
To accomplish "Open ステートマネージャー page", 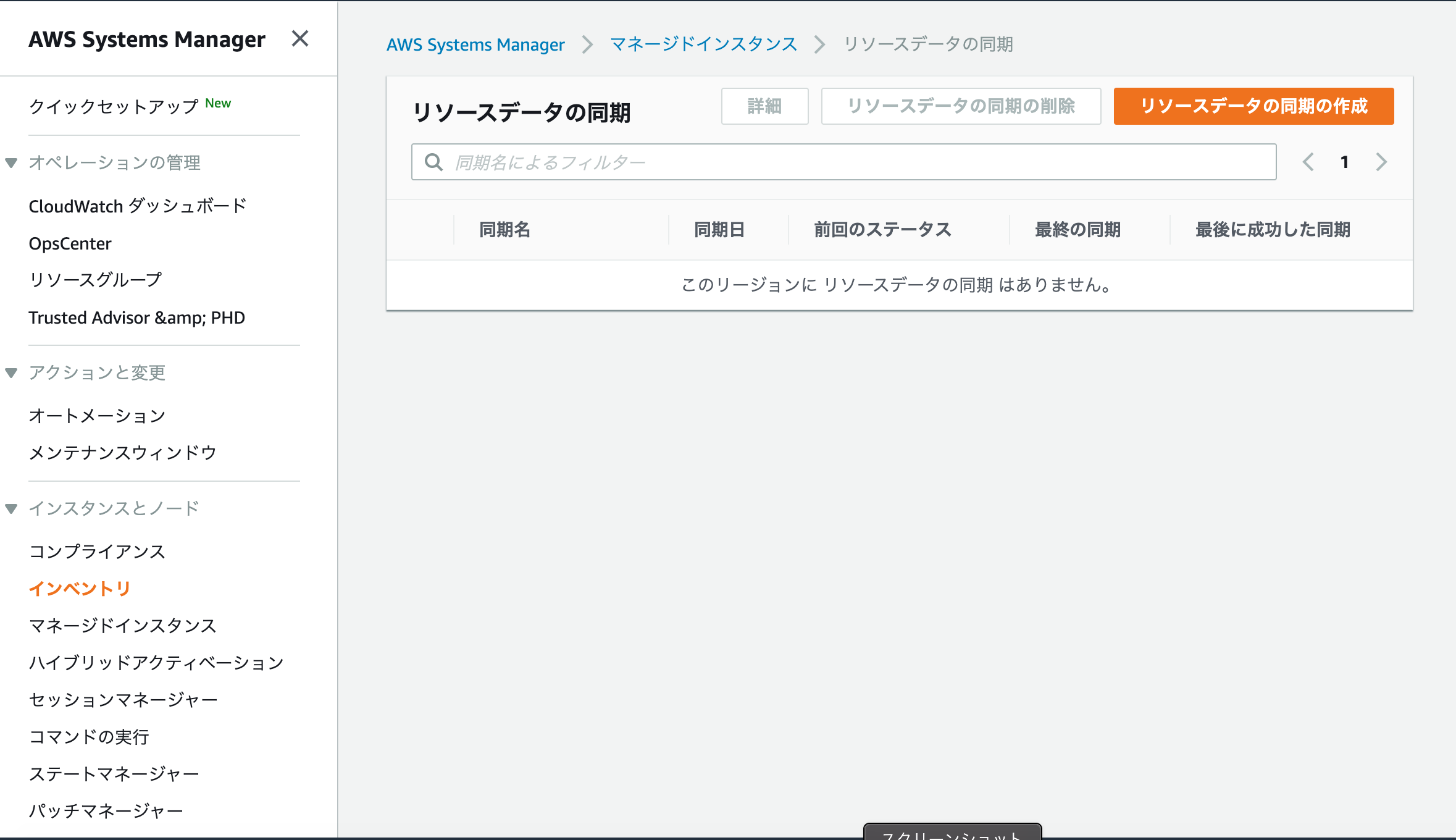I will pos(114,774).
